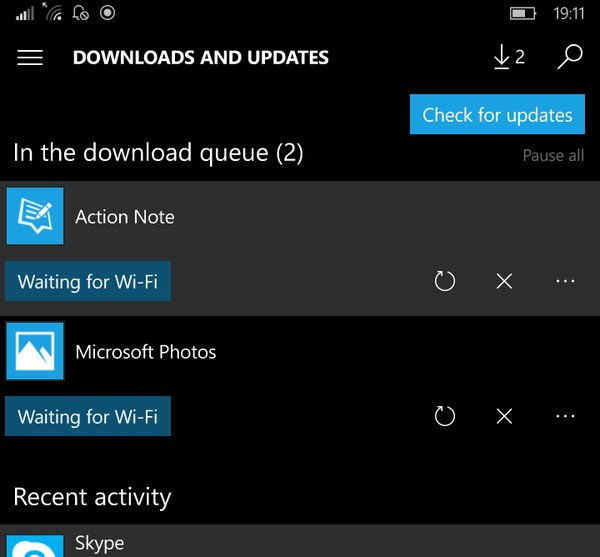Tap the Wi-Fi signal status icon
This screenshot has width=600, height=557.
(x=53, y=11)
